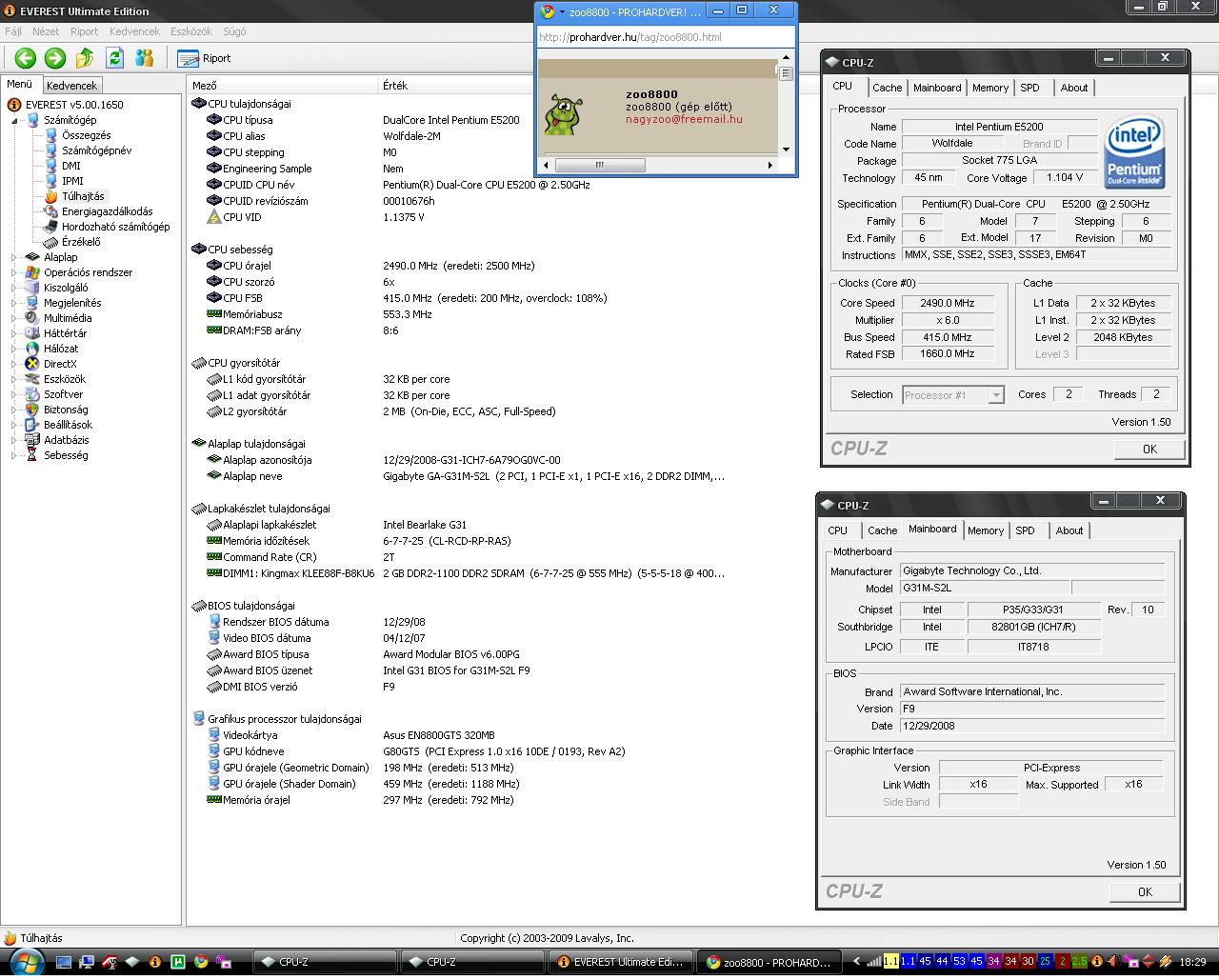Expand the Alaplap tree node
The height and width of the screenshot is (980, 1219).
[x=14, y=257]
